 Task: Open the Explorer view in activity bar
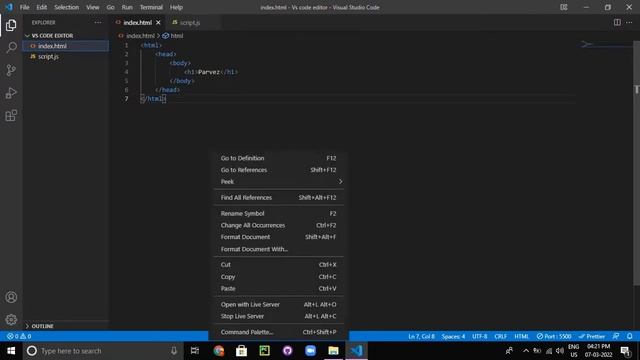pos(11,25)
